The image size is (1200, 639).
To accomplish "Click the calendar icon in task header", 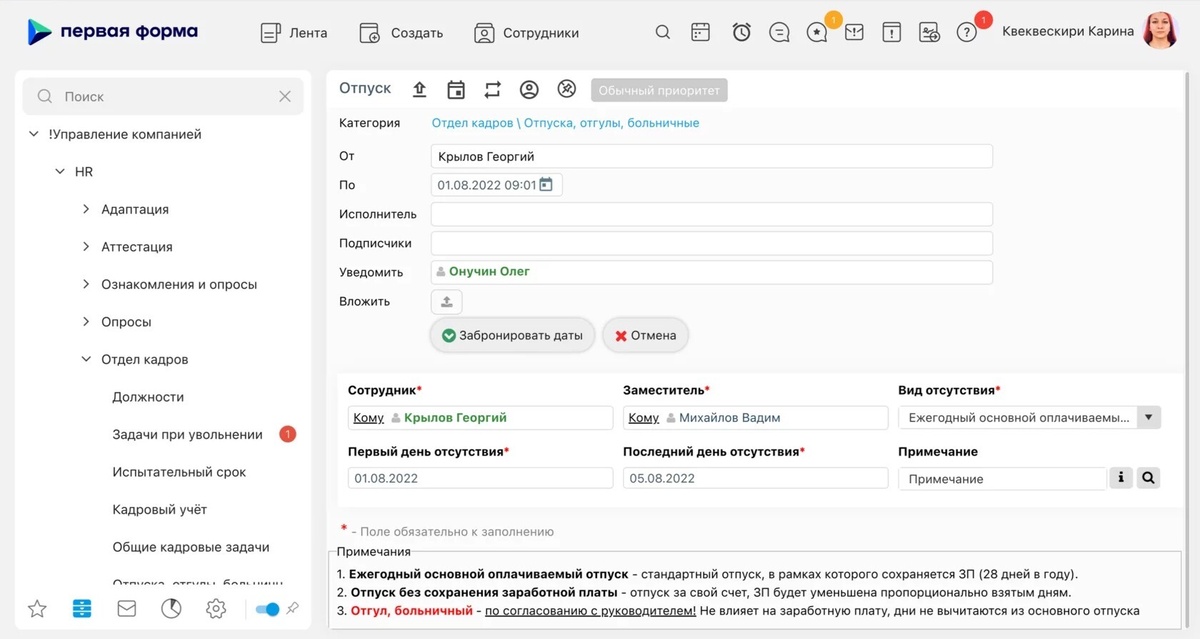I will (456, 89).
